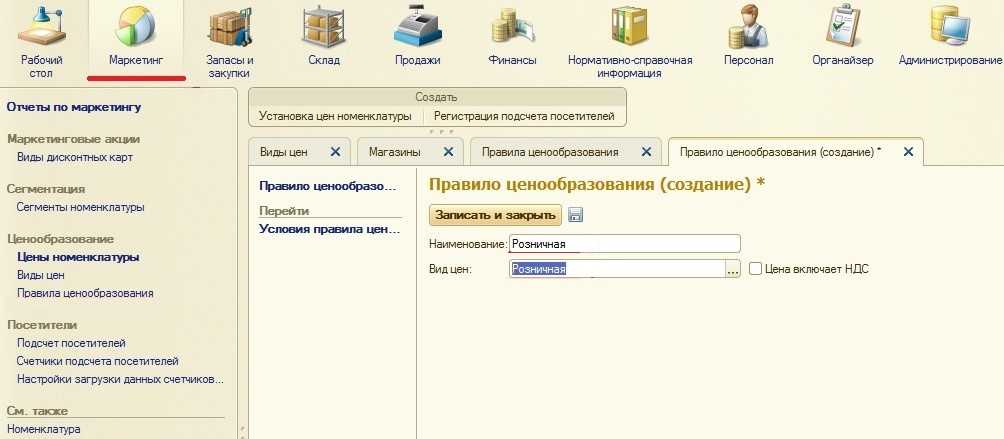This screenshot has height=439, width=1004.
Task: Open Сегменты номенклатуры link
Action: click(x=81, y=207)
